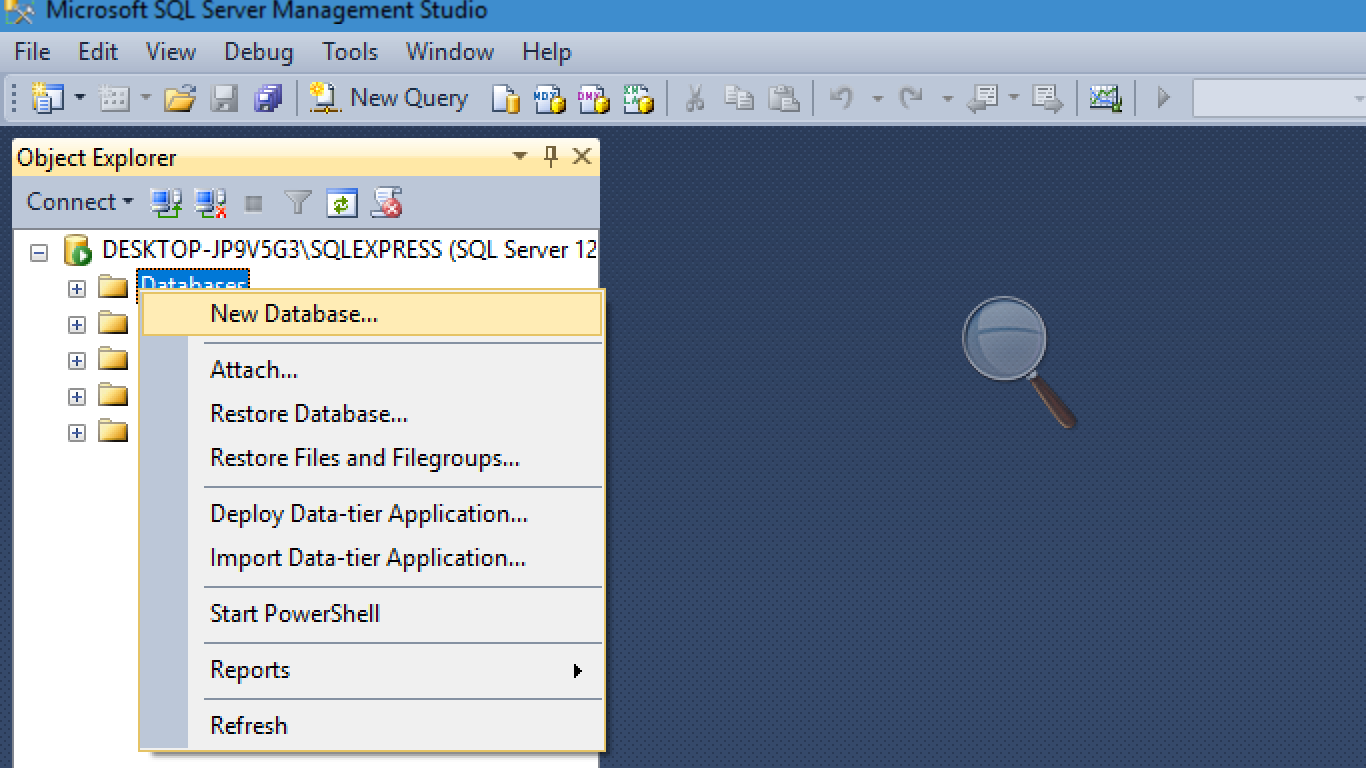Click the Navigate Forward icon
The height and width of the screenshot is (768, 1366).
tap(1047, 98)
